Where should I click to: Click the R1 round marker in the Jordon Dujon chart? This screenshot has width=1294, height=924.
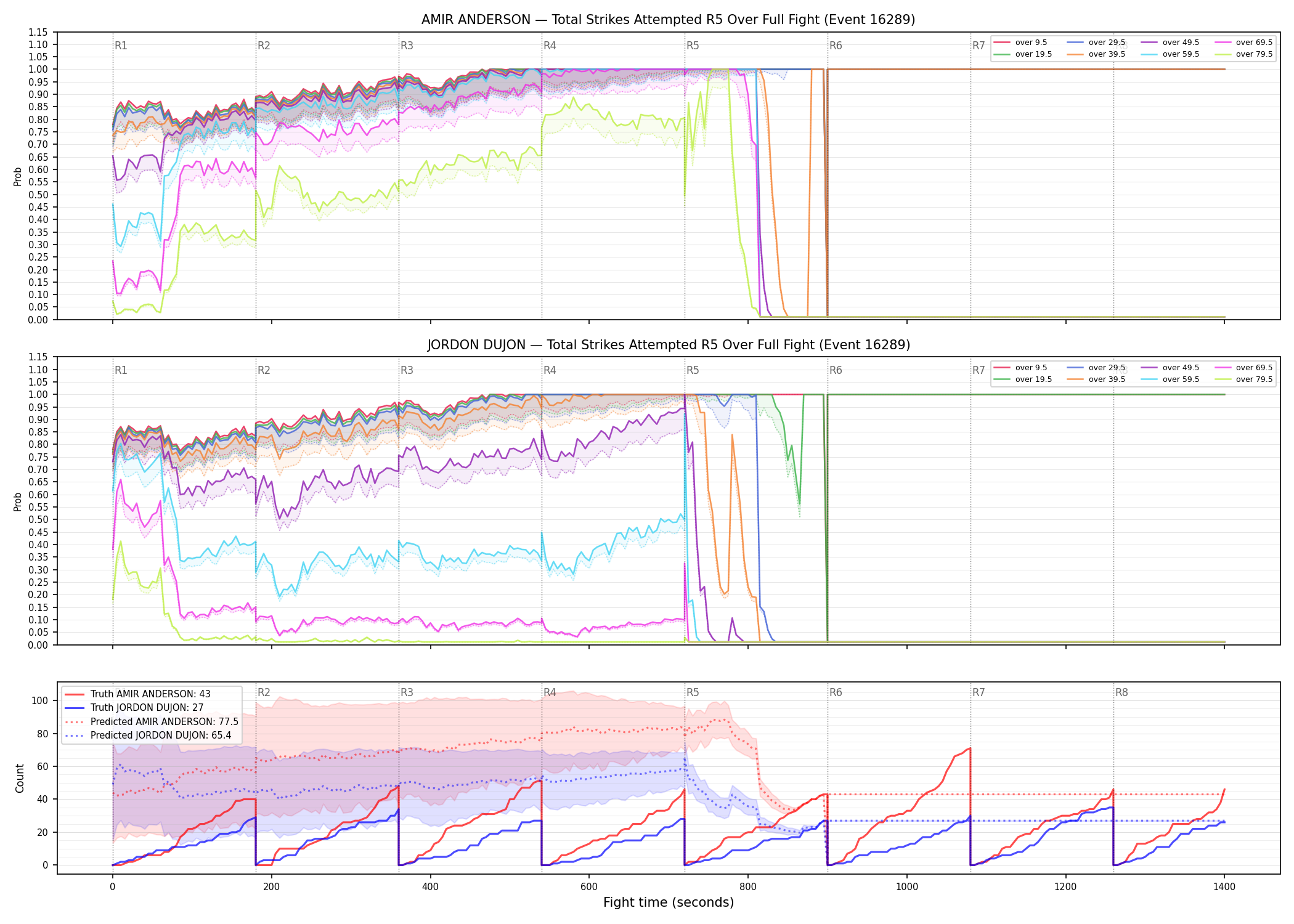pos(121,370)
